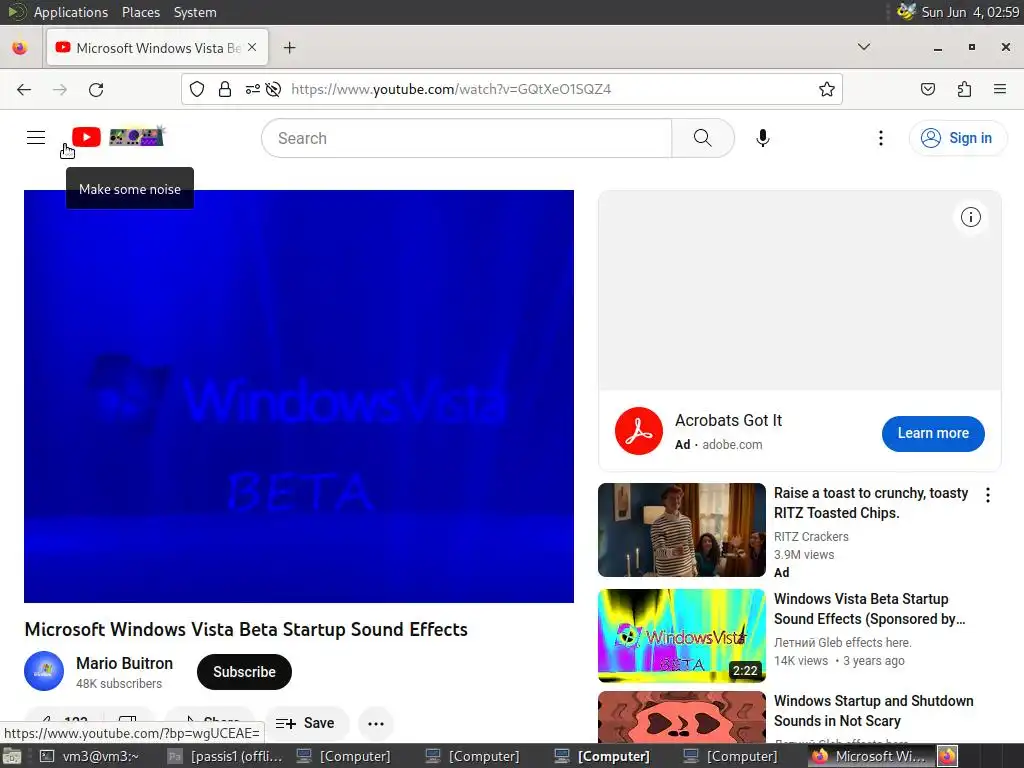The height and width of the screenshot is (768, 1024).
Task: Click the video player area
Action: tap(298, 396)
